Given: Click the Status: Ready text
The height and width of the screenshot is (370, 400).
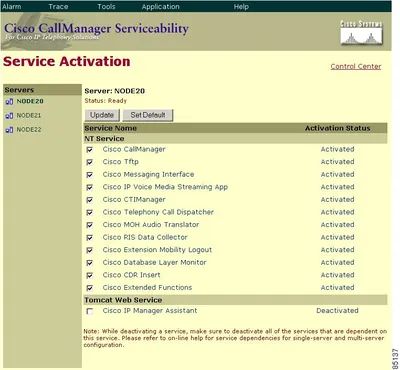Looking at the screenshot, I should [106, 101].
